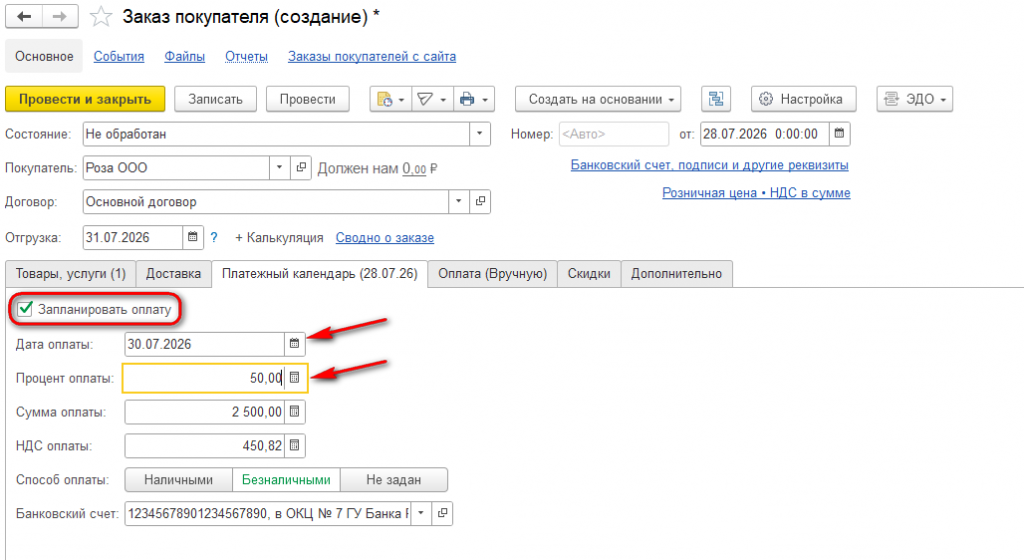The height and width of the screenshot is (560, 1024).
Task: Click the Процент оплаты field 50,00
Action: click(x=204, y=379)
